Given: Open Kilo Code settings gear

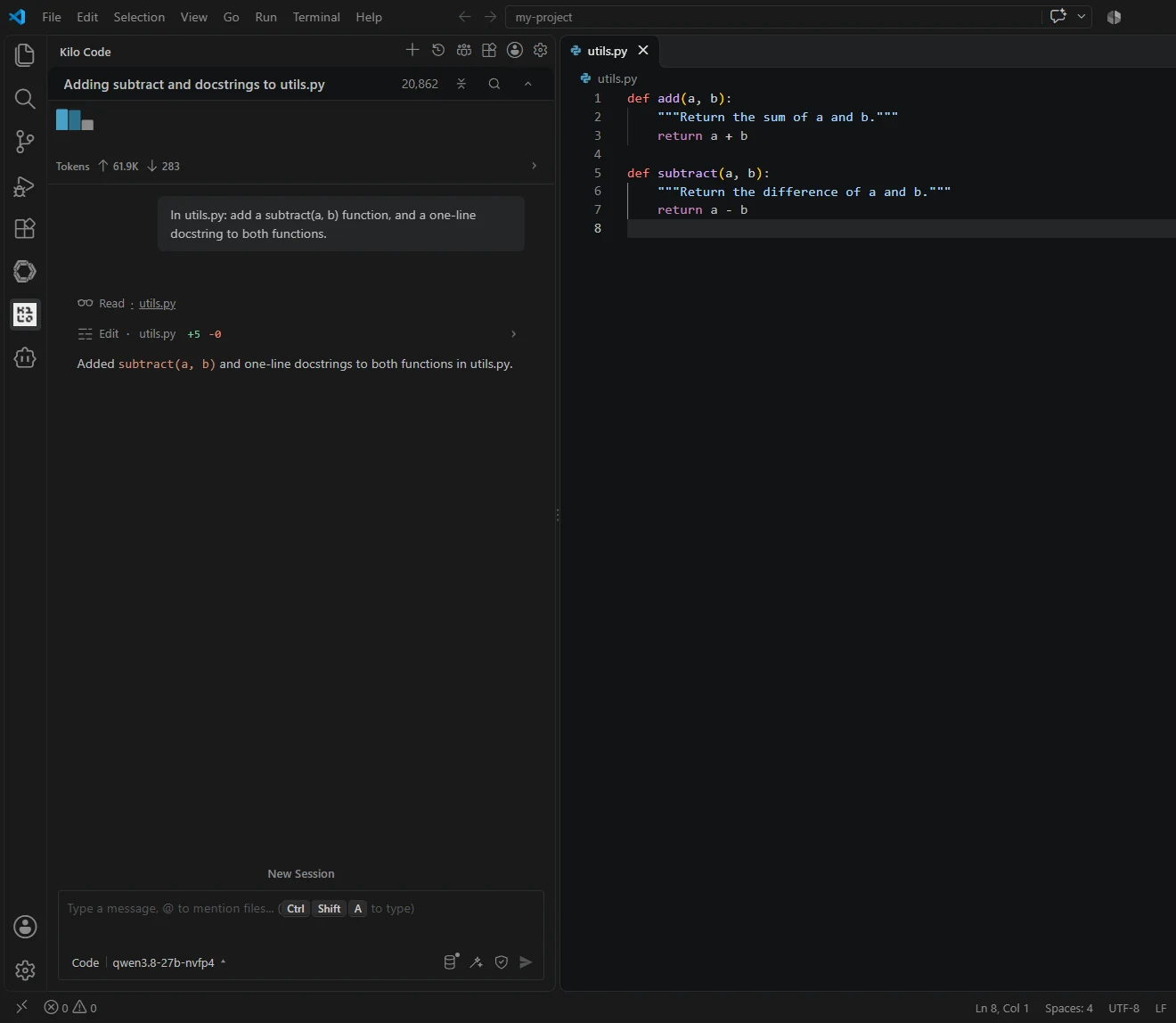Looking at the screenshot, I should [x=541, y=50].
